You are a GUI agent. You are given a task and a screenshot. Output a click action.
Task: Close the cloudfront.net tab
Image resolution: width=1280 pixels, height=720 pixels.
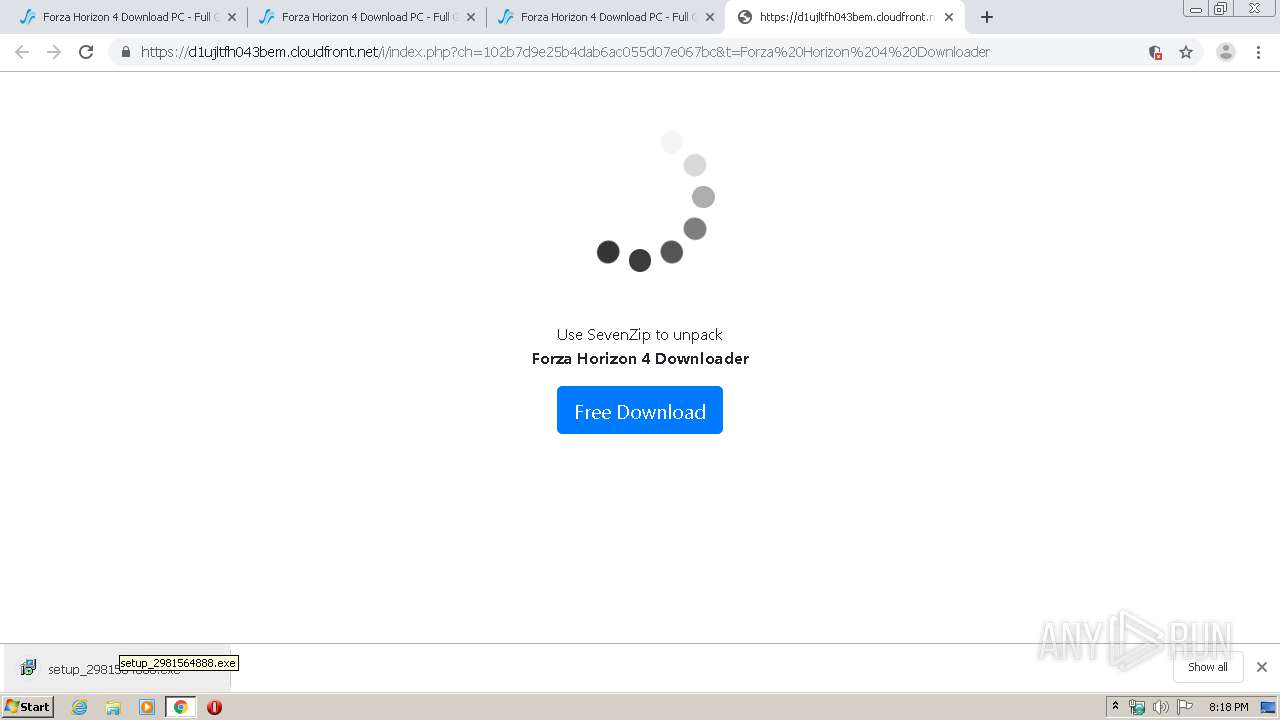tap(949, 17)
